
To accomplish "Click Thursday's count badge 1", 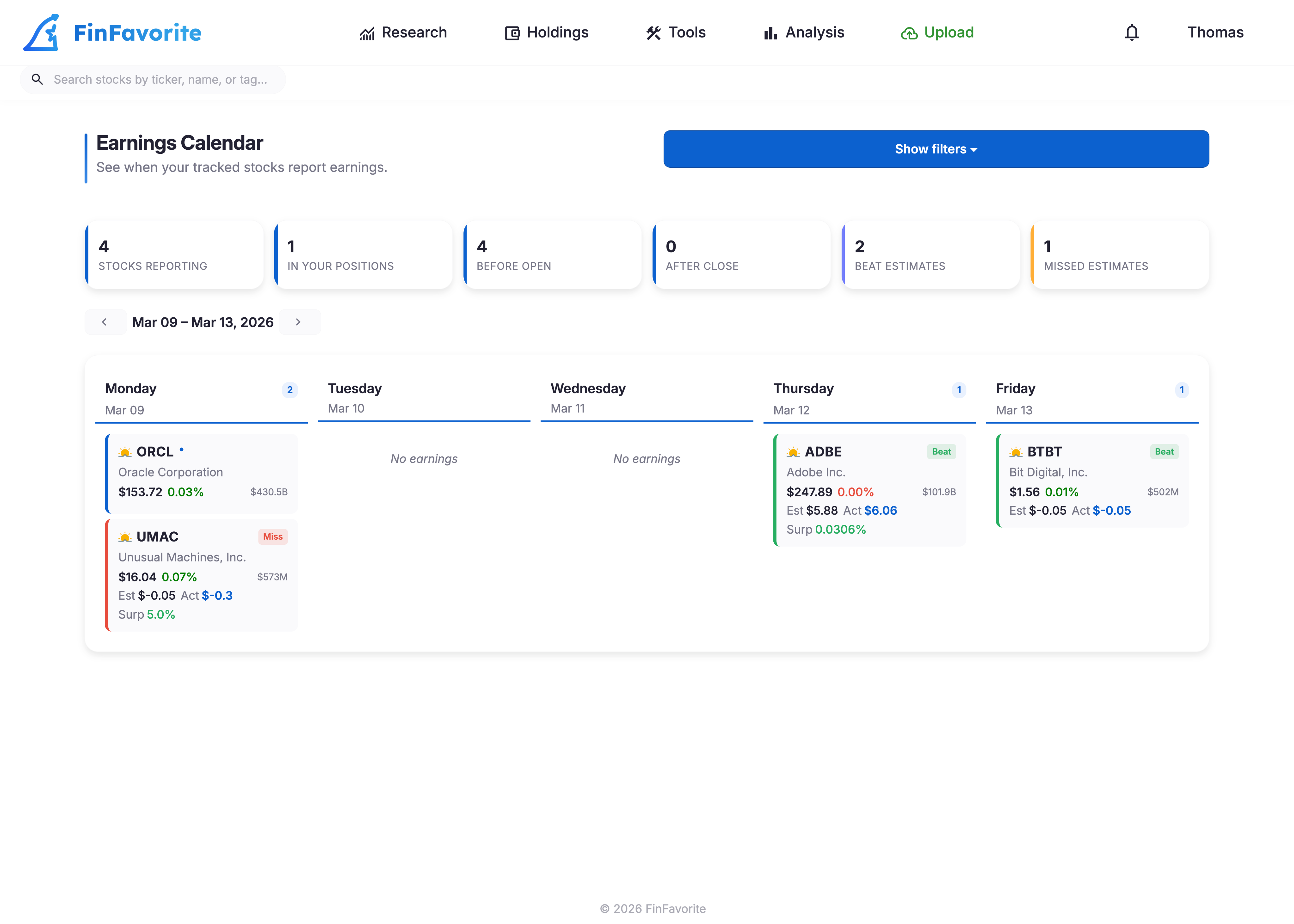I will point(959,390).
